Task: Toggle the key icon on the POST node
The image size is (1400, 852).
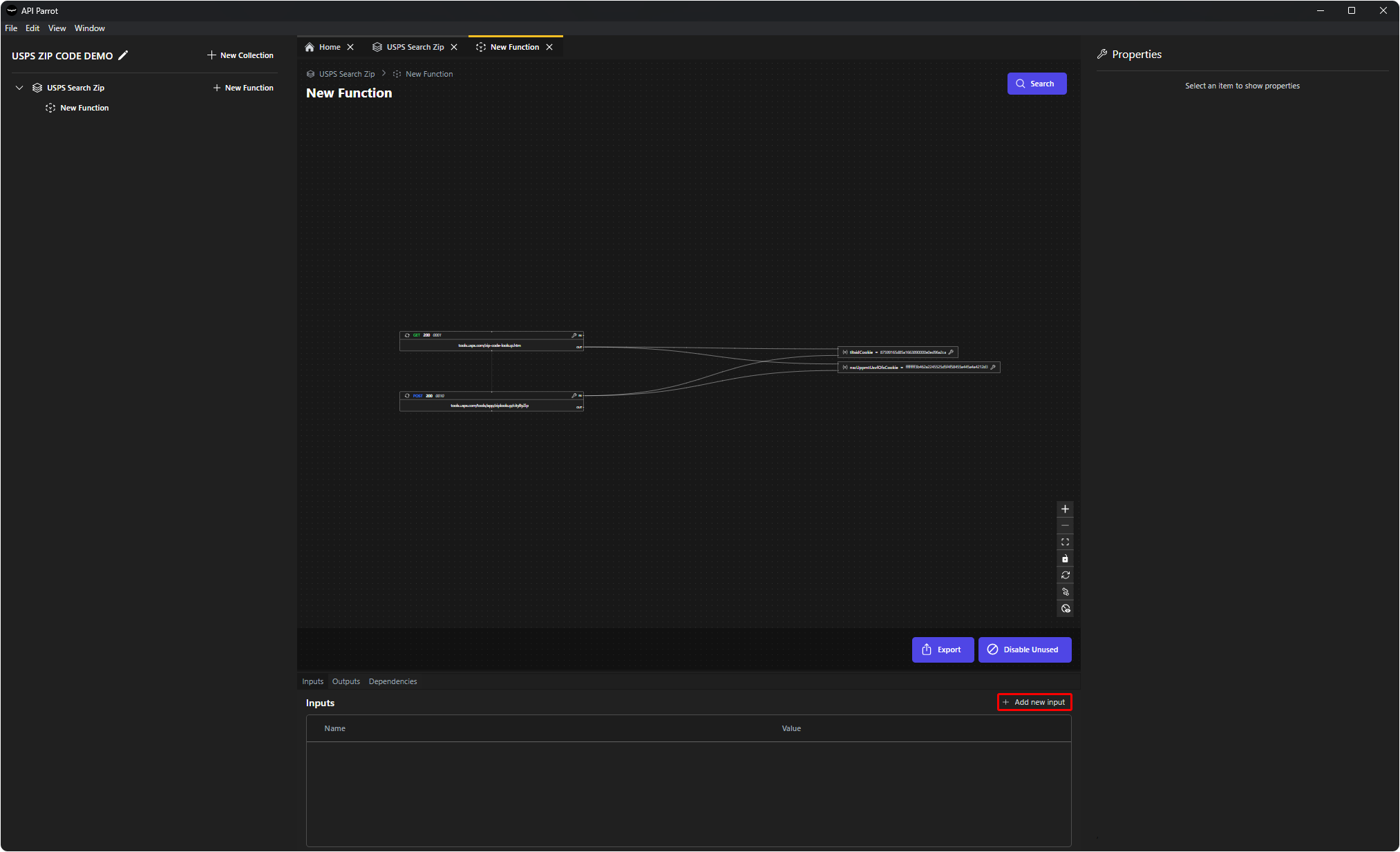Action: tap(574, 395)
